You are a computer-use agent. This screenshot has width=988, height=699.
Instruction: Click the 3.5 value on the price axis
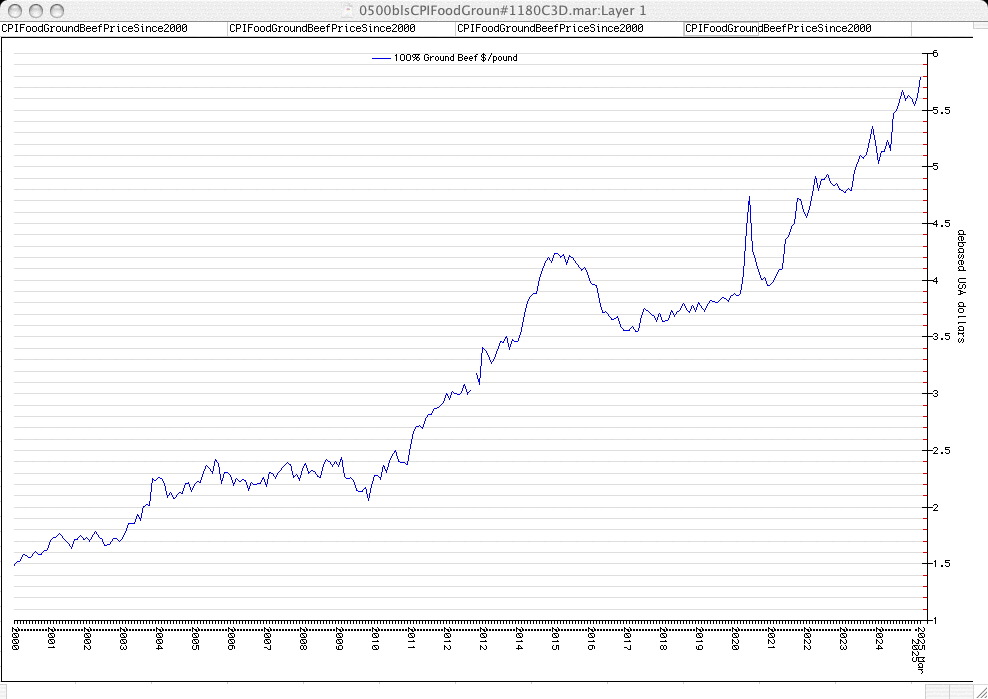941,337
